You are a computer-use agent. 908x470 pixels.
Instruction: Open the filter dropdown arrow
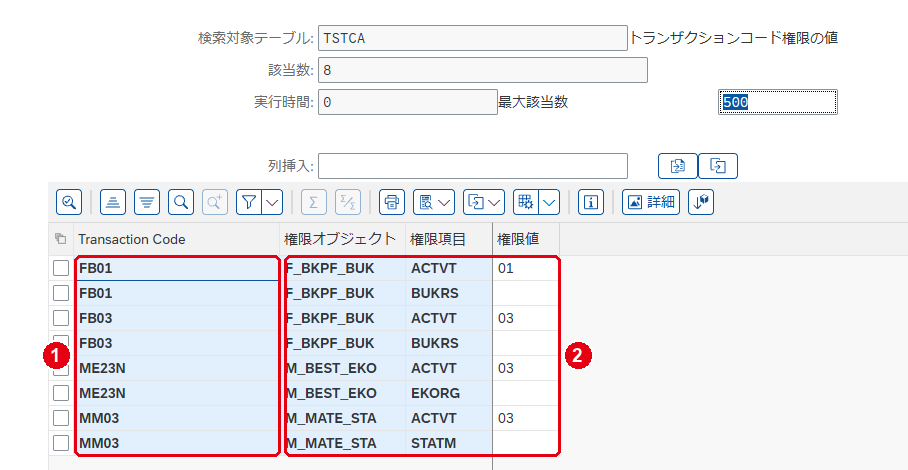click(272, 202)
